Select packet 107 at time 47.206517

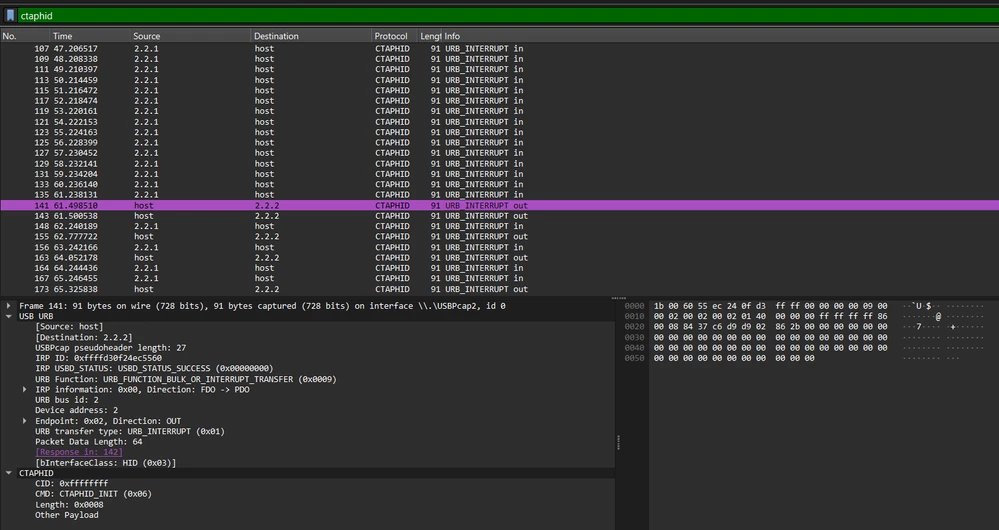[500, 48]
